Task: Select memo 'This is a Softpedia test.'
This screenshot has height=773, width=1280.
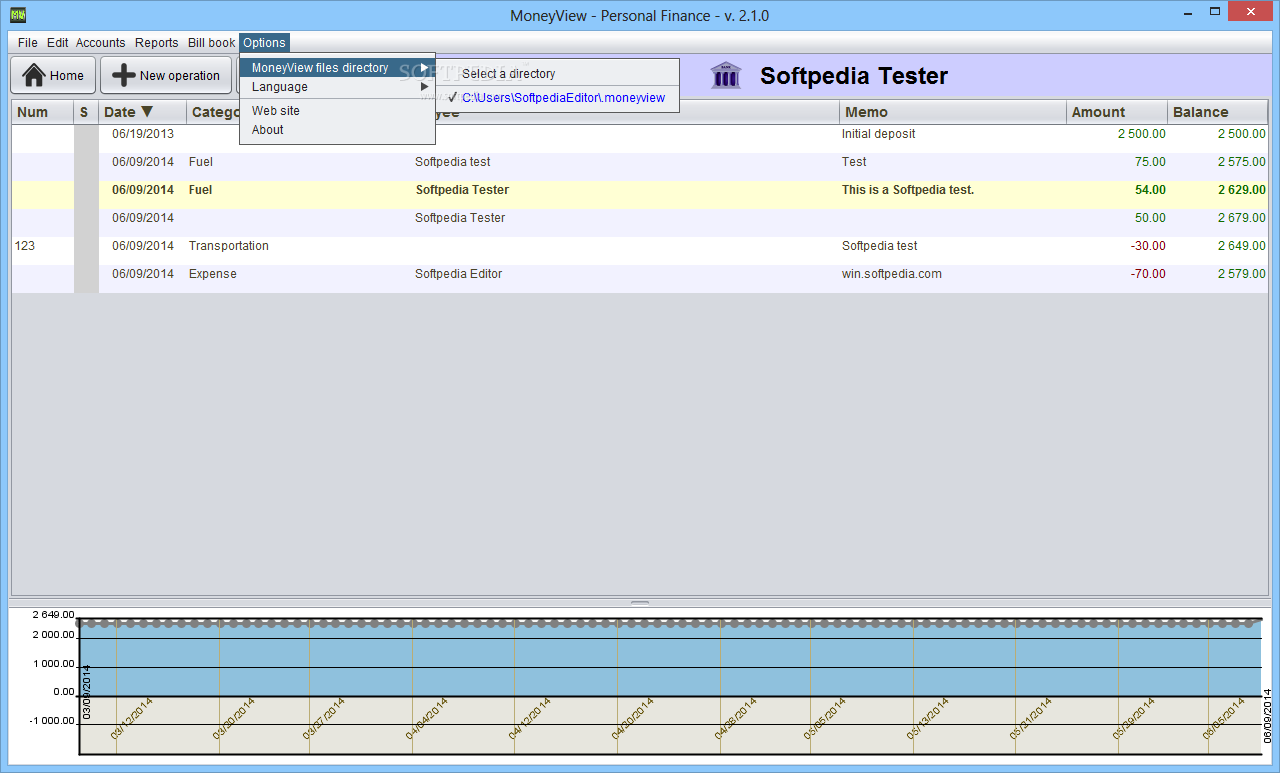Action: coord(908,190)
